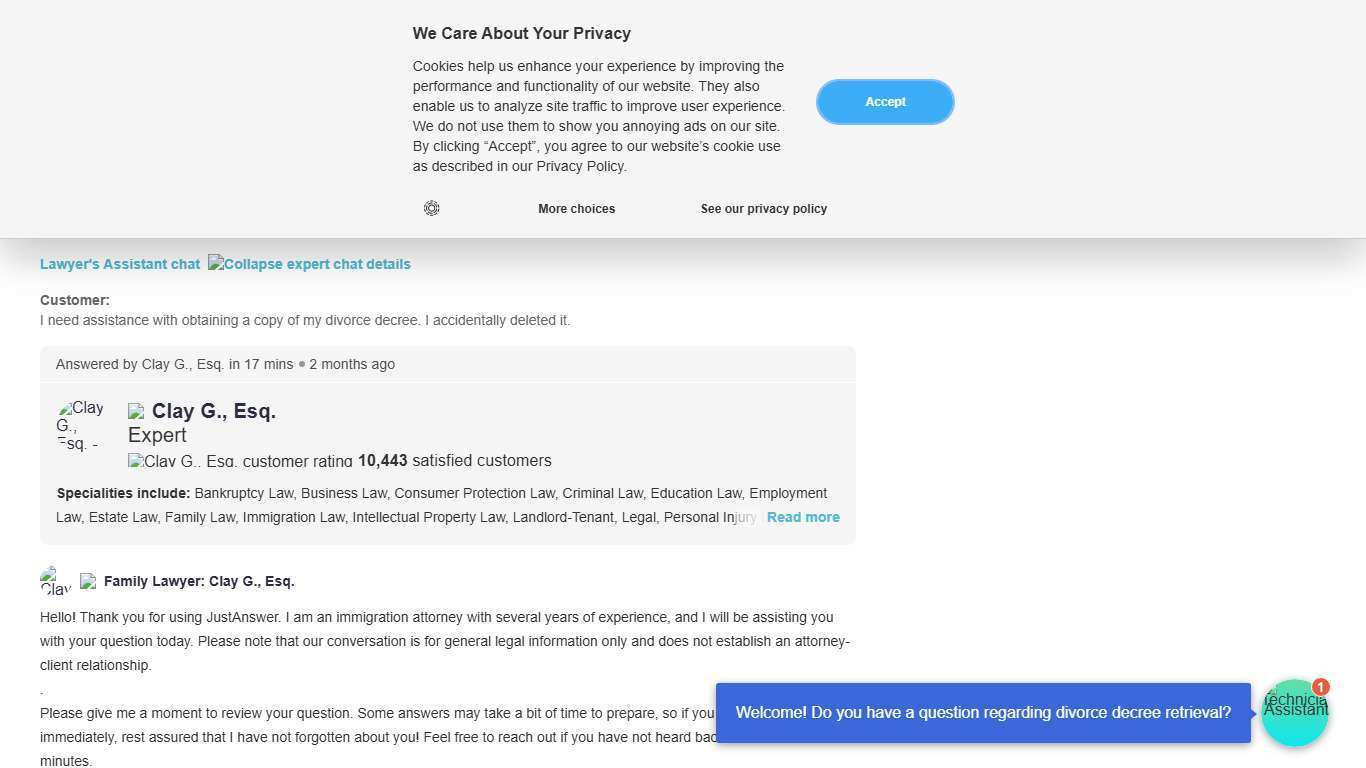Open the Clay G., Esq. expert name heading
Screen dimensions: 1366x768
(214, 411)
